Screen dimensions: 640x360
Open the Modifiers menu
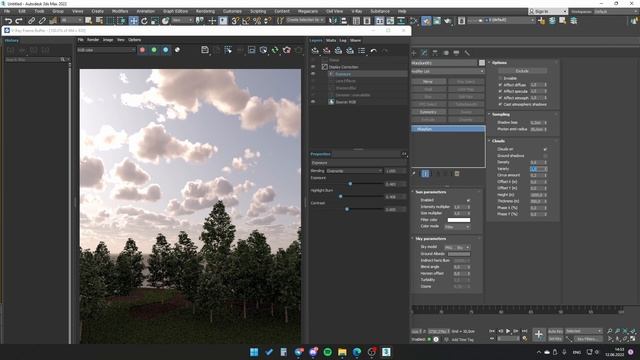pos(120,11)
